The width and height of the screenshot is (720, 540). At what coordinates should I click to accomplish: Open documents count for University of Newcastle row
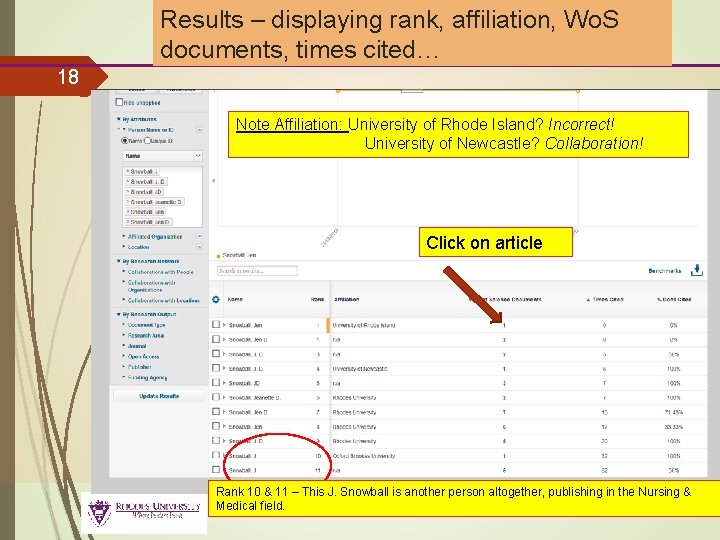504,369
